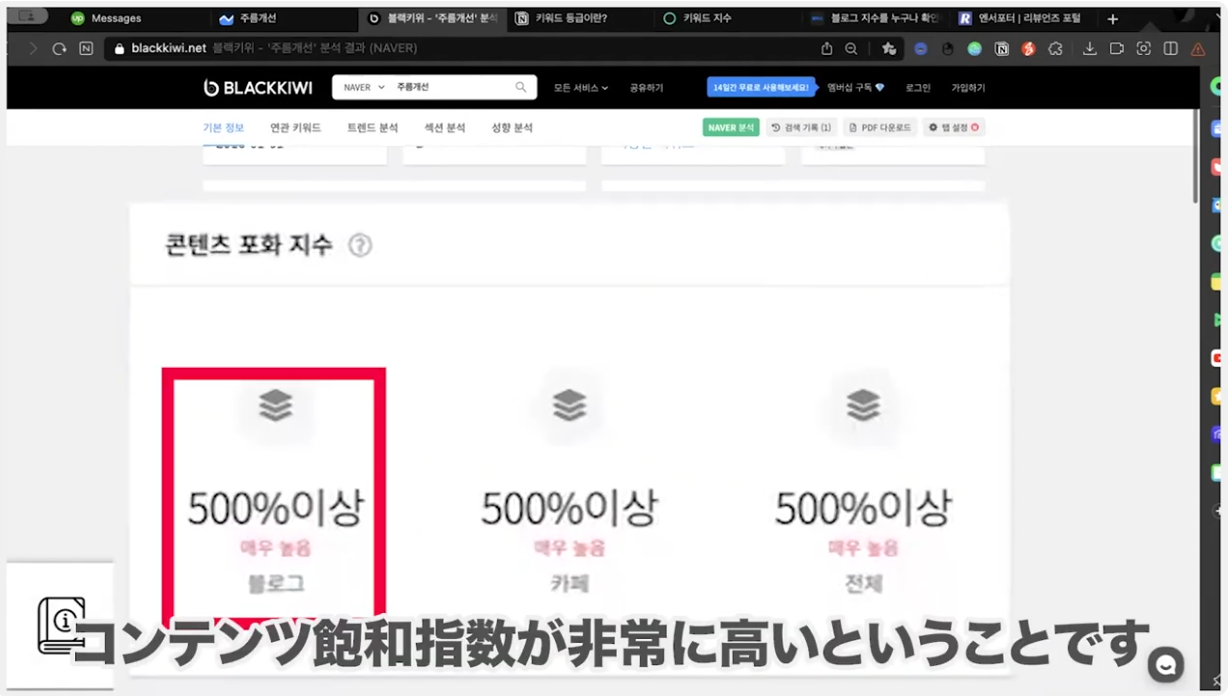Expand the NAVER search engine dropdown
This screenshot has width=1229, height=697.
364,88
